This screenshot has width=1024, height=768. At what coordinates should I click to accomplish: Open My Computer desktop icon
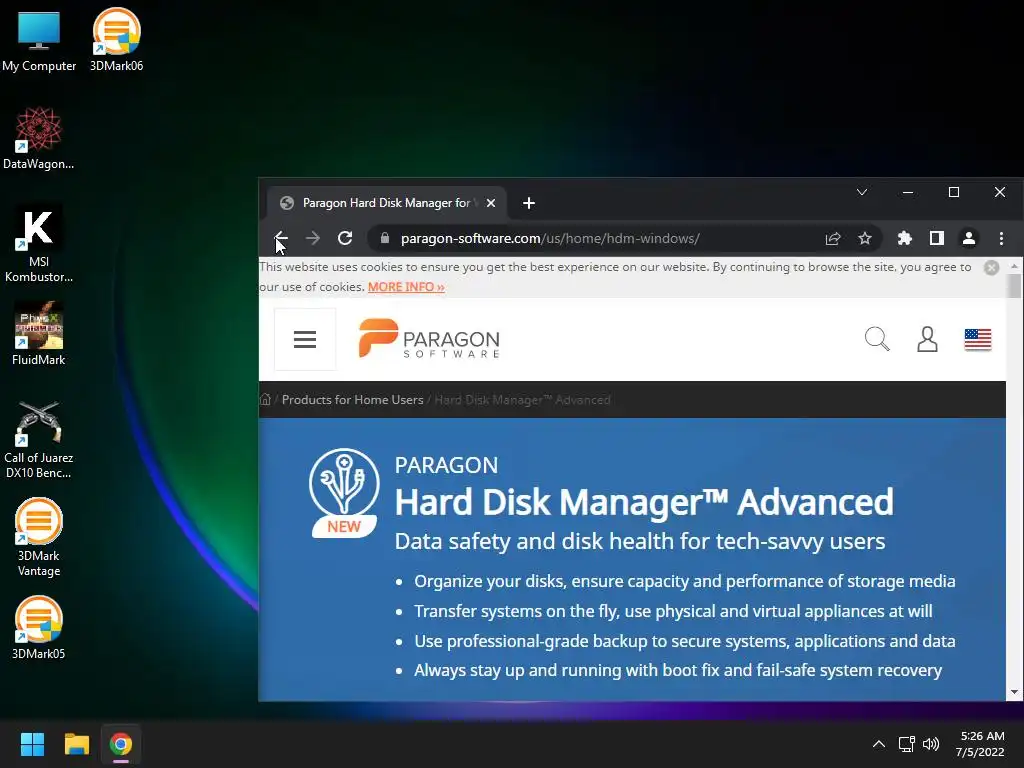click(39, 40)
